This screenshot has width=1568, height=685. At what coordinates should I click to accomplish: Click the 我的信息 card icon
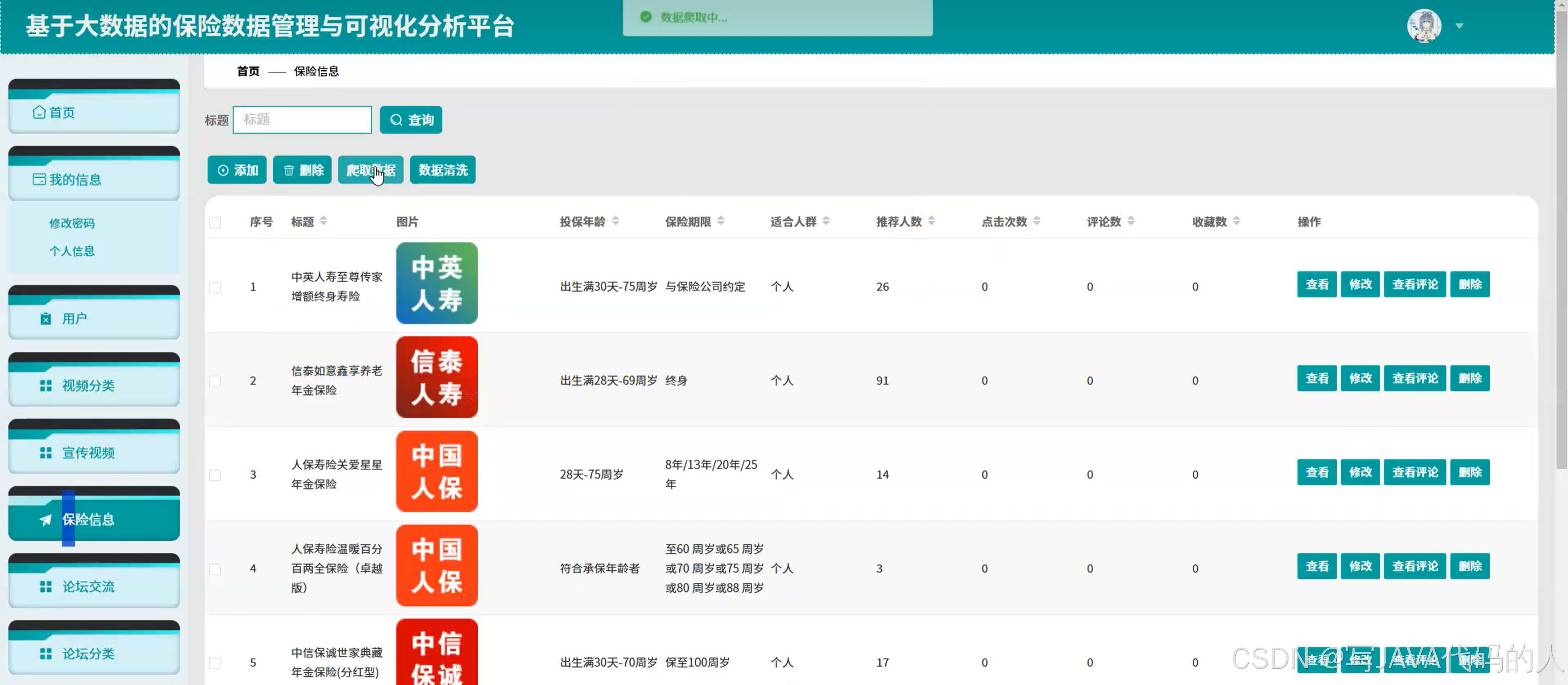point(39,179)
